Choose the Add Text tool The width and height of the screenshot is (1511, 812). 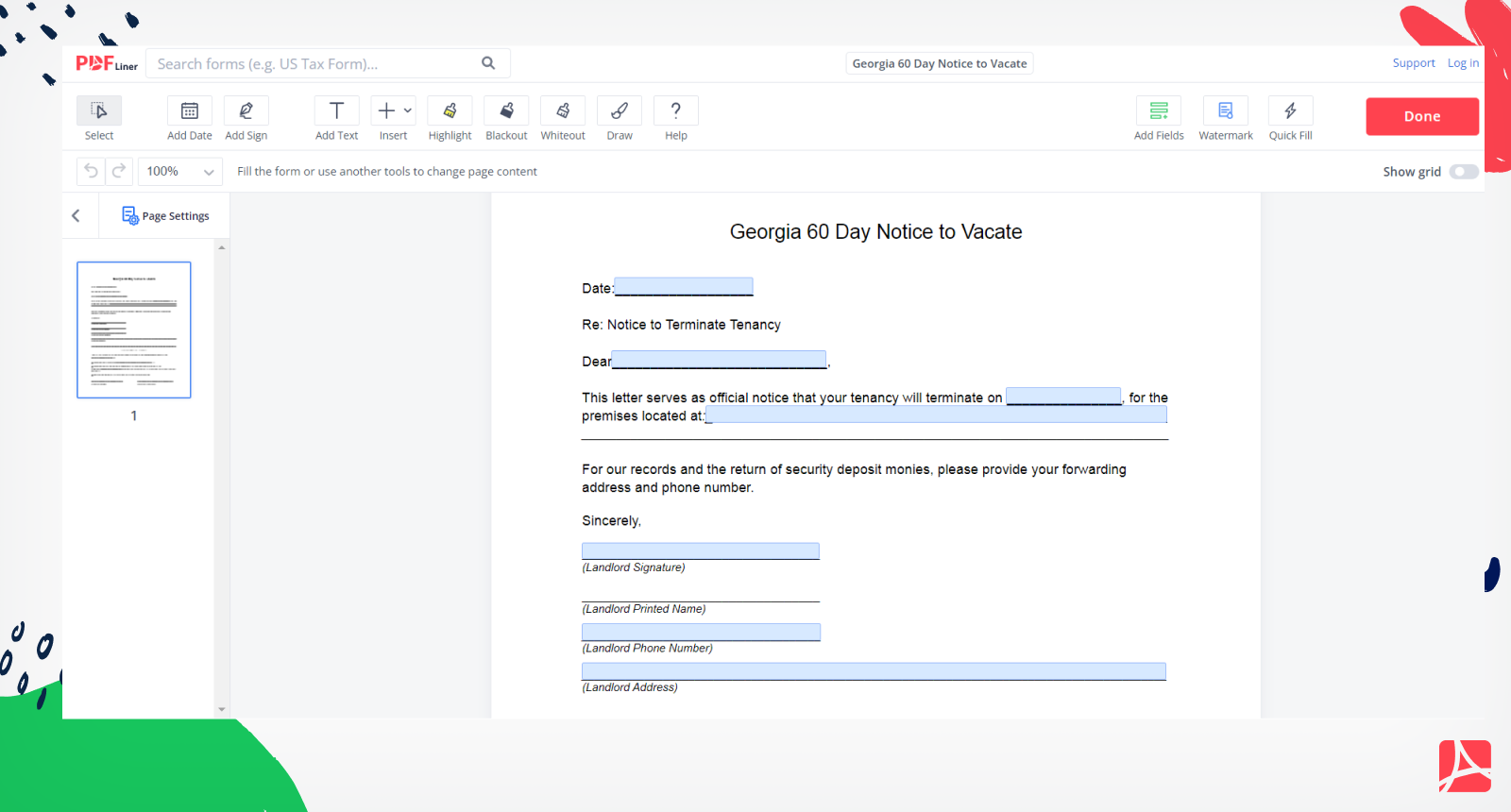(x=336, y=111)
